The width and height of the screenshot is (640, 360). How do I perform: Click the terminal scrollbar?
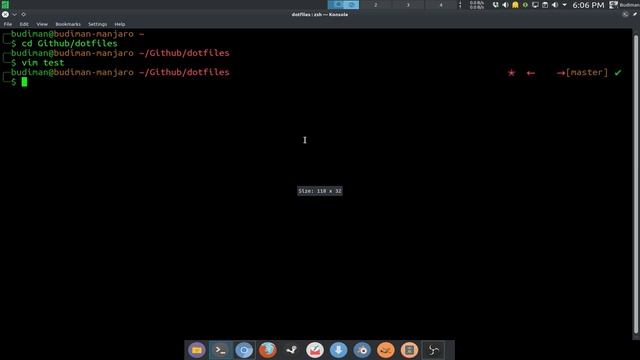click(x=636, y=184)
